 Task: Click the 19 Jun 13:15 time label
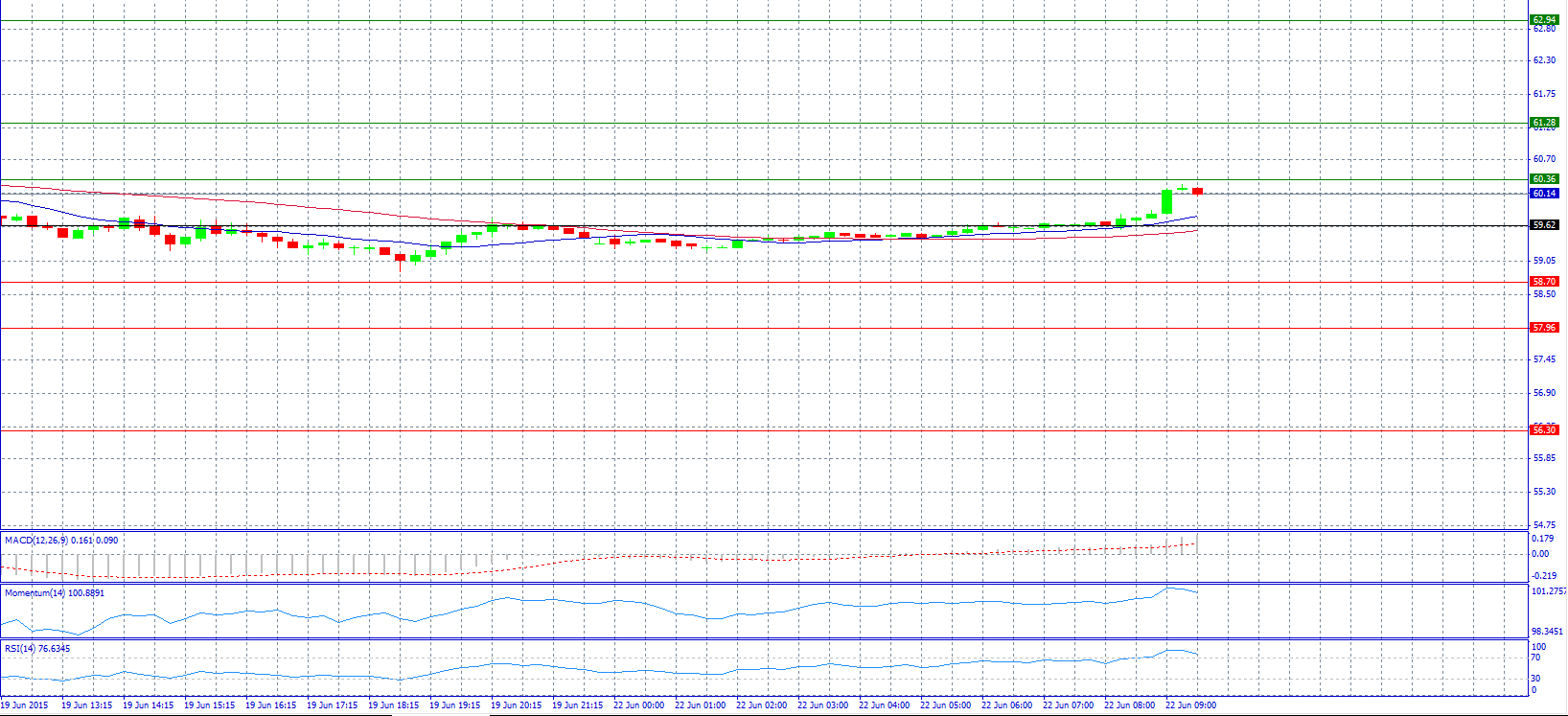click(x=86, y=705)
